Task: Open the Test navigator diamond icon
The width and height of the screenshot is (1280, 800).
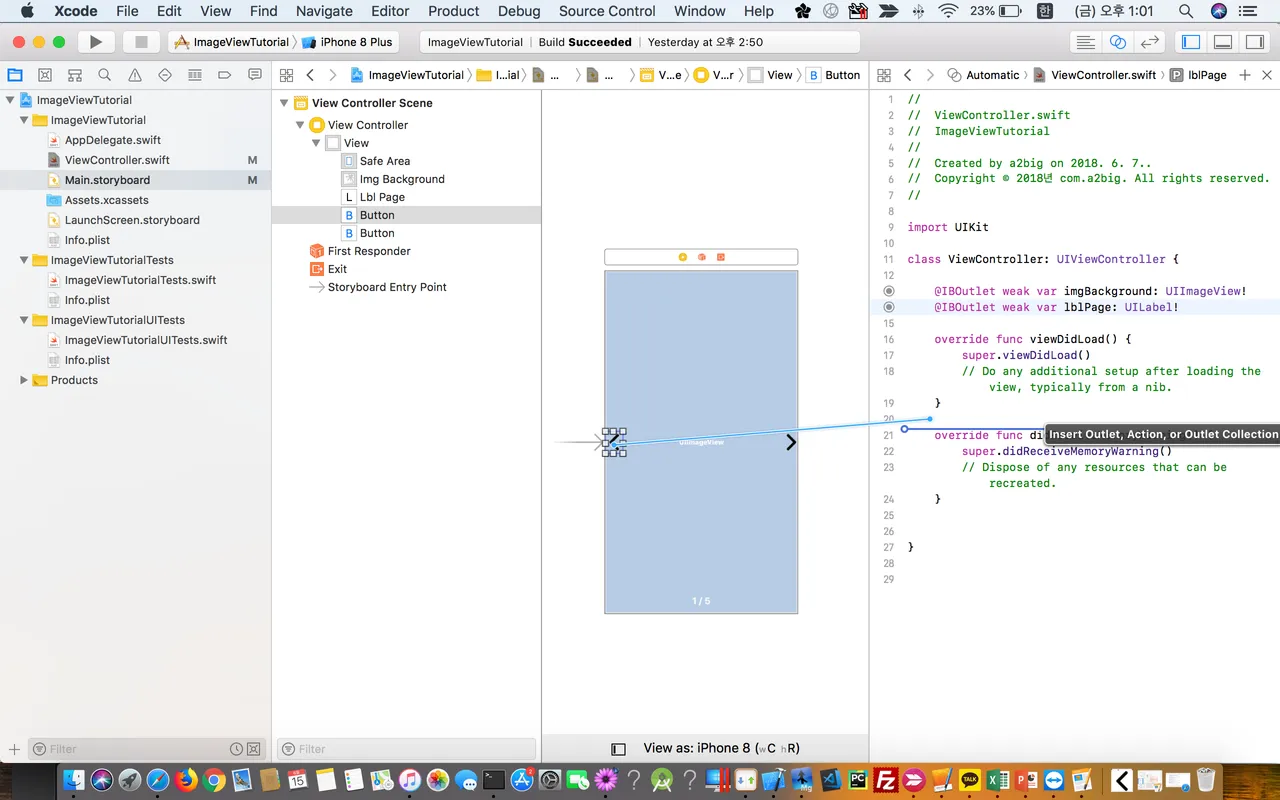Action: pyautogui.click(x=165, y=75)
